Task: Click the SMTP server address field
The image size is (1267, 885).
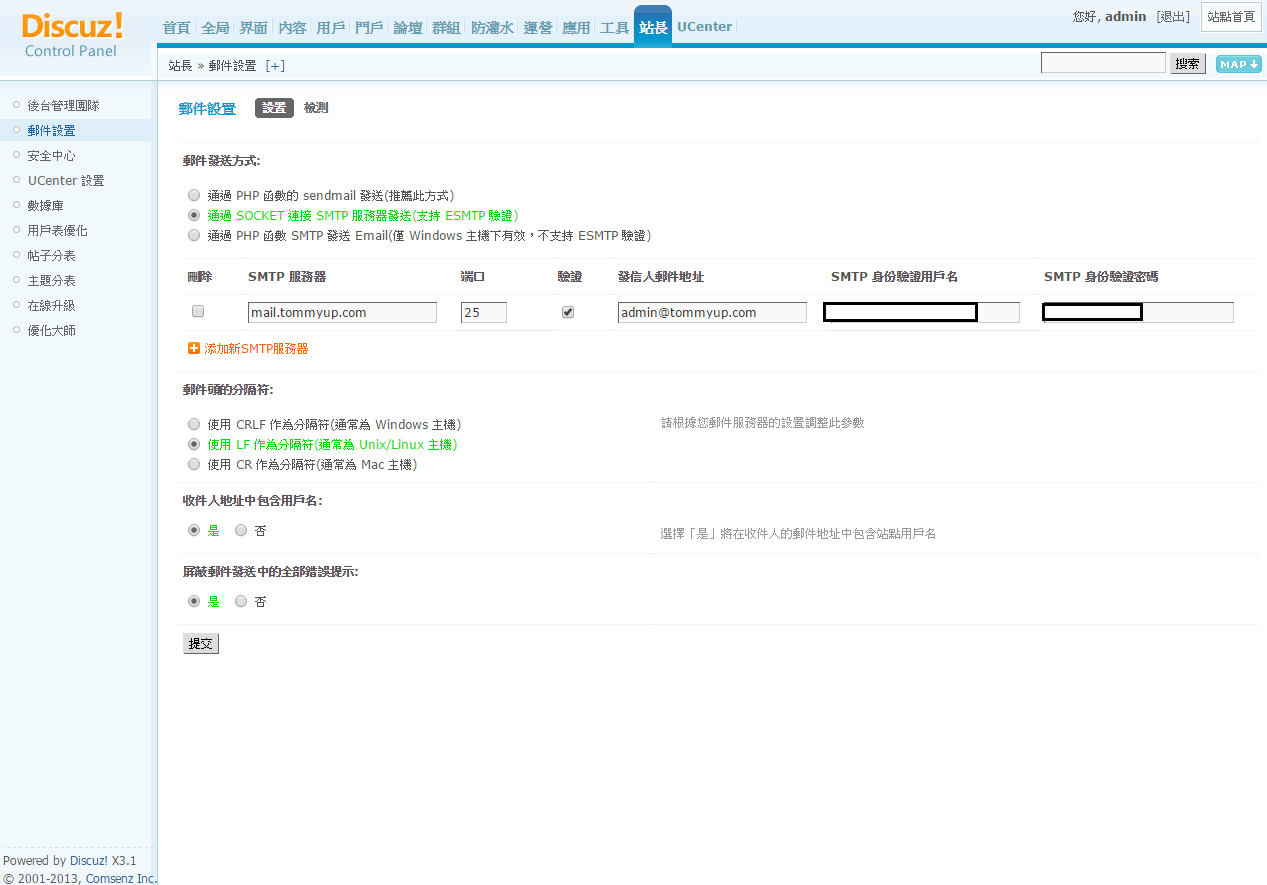Action: click(342, 313)
